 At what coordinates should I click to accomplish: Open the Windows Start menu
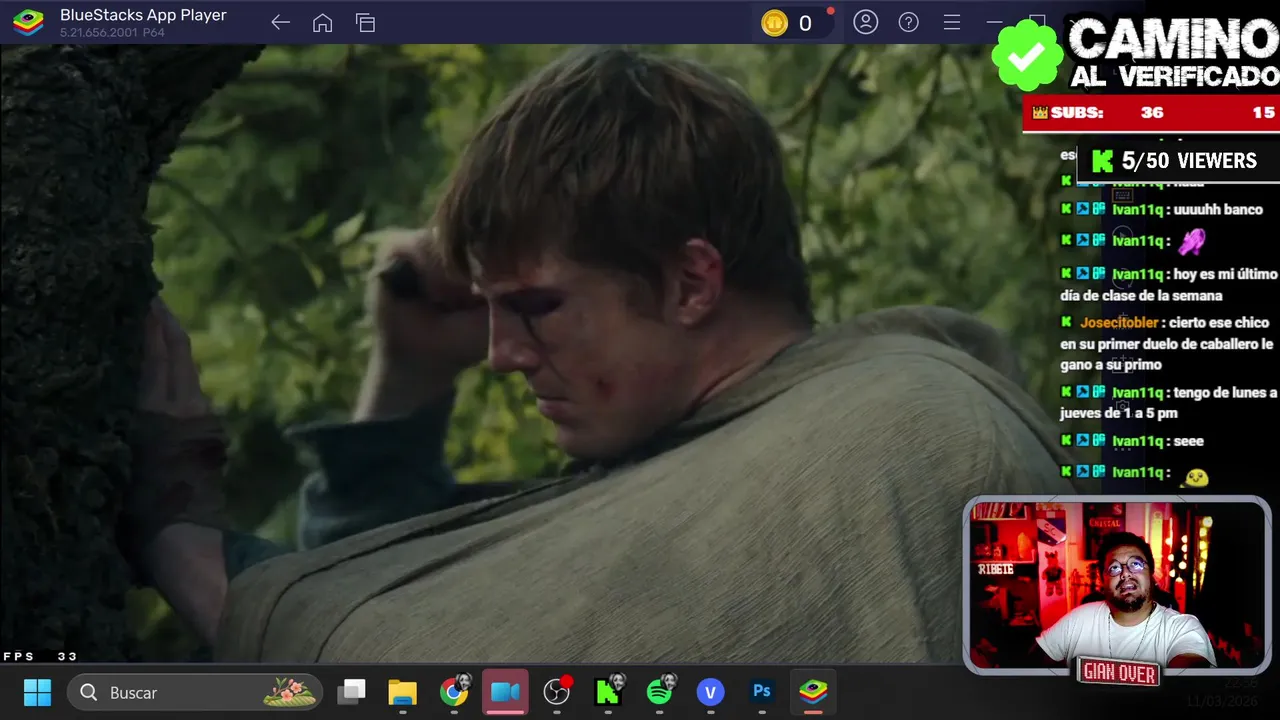[x=37, y=692]
